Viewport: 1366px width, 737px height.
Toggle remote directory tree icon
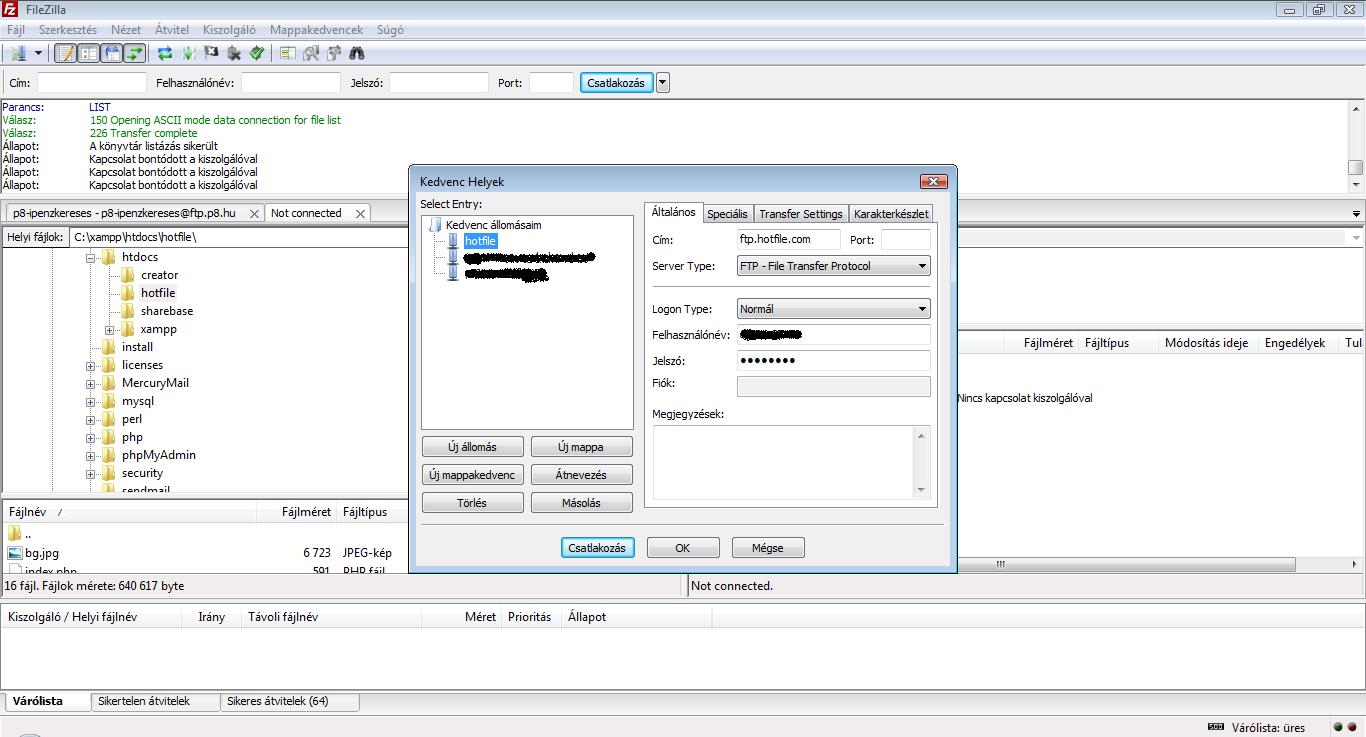pos(112,53)
